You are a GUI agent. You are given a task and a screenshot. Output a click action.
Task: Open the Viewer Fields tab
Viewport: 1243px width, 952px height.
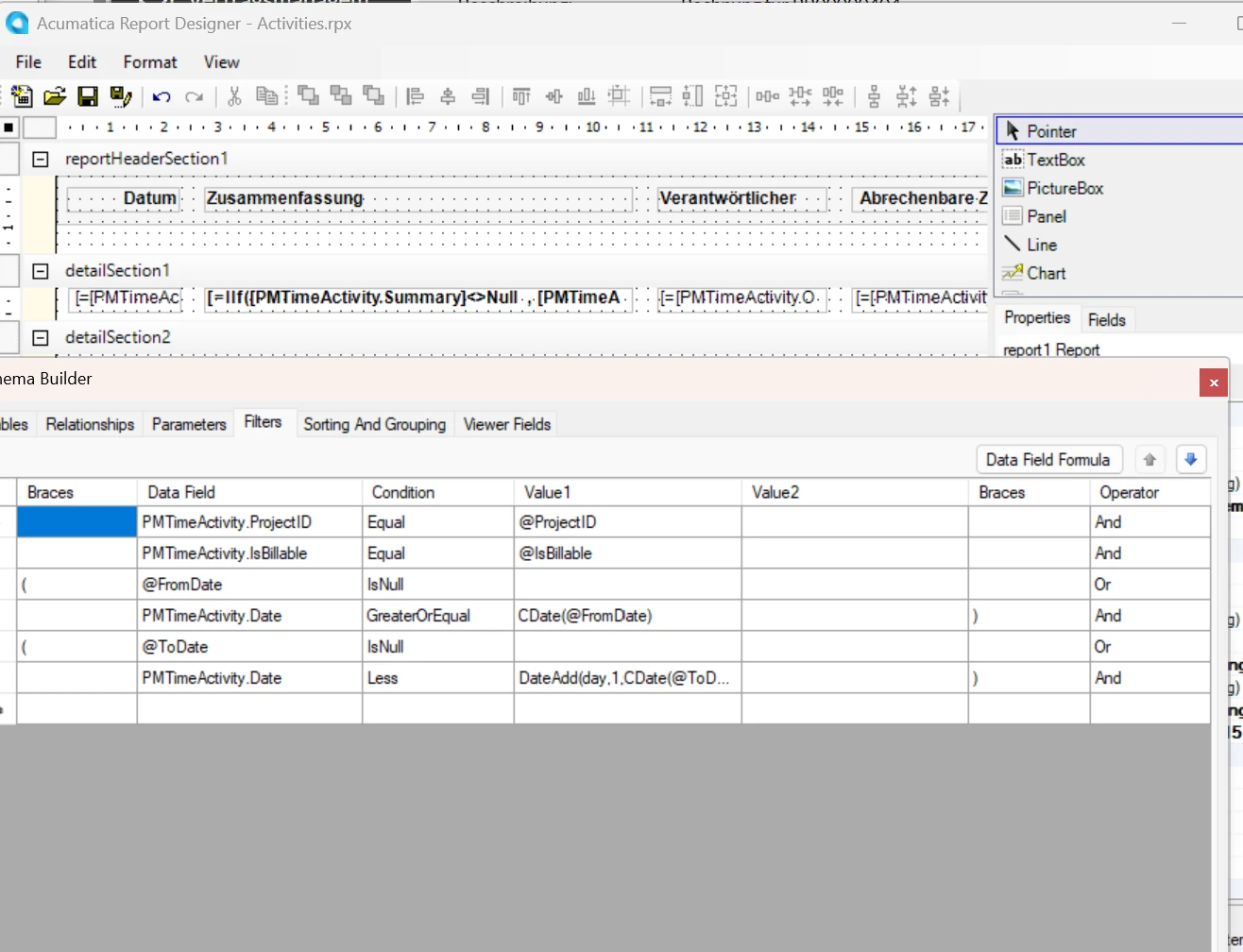(x=507, y=425)
